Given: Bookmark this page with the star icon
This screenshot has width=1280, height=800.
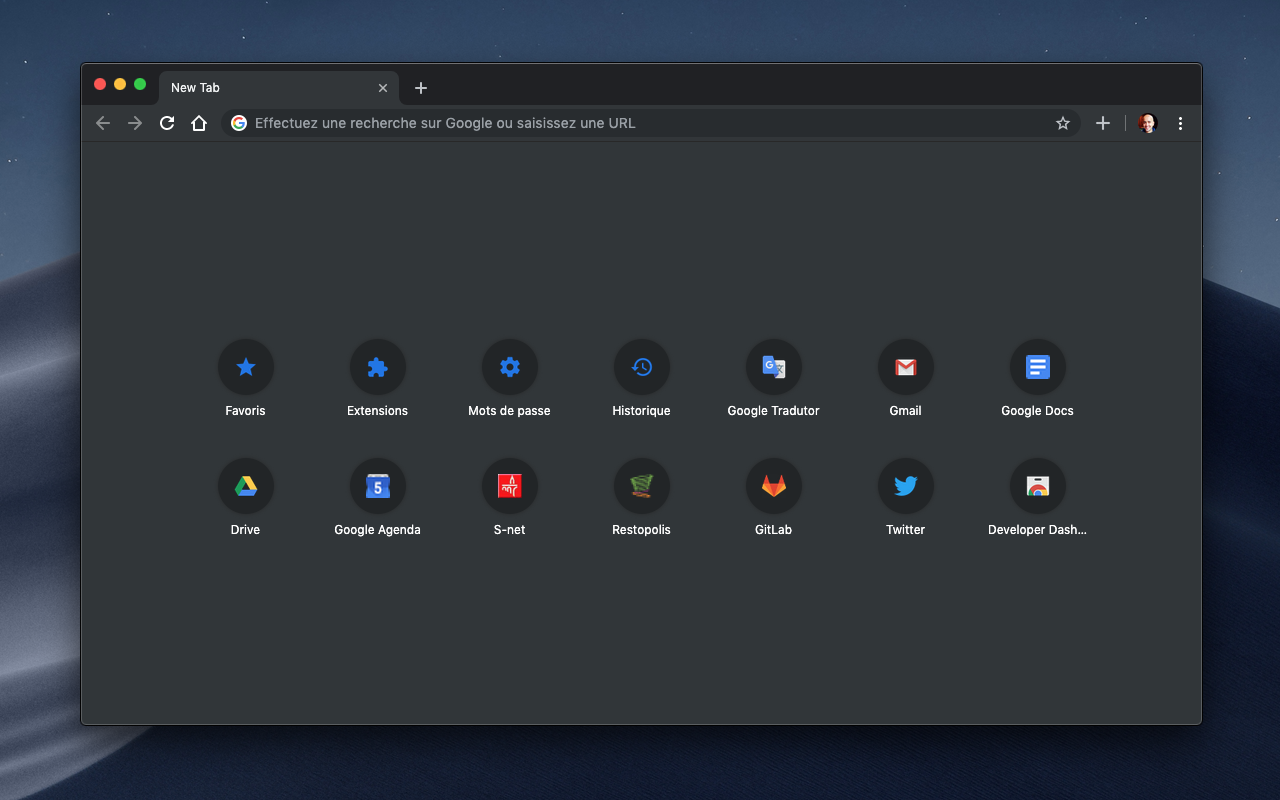Looking at the screenshot, I should coord(1062,123).
